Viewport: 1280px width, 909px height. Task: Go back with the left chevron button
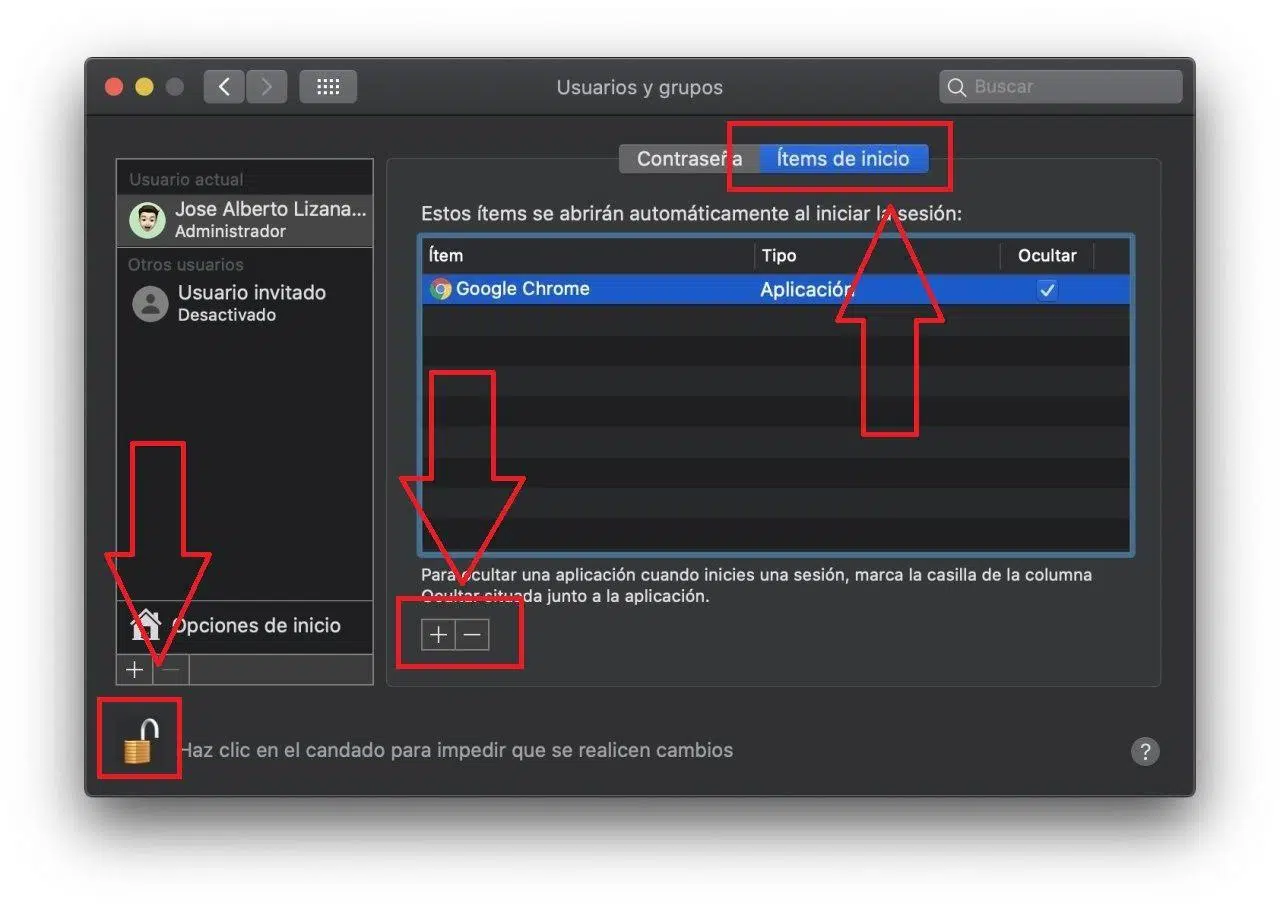click(x=224, y=87)
